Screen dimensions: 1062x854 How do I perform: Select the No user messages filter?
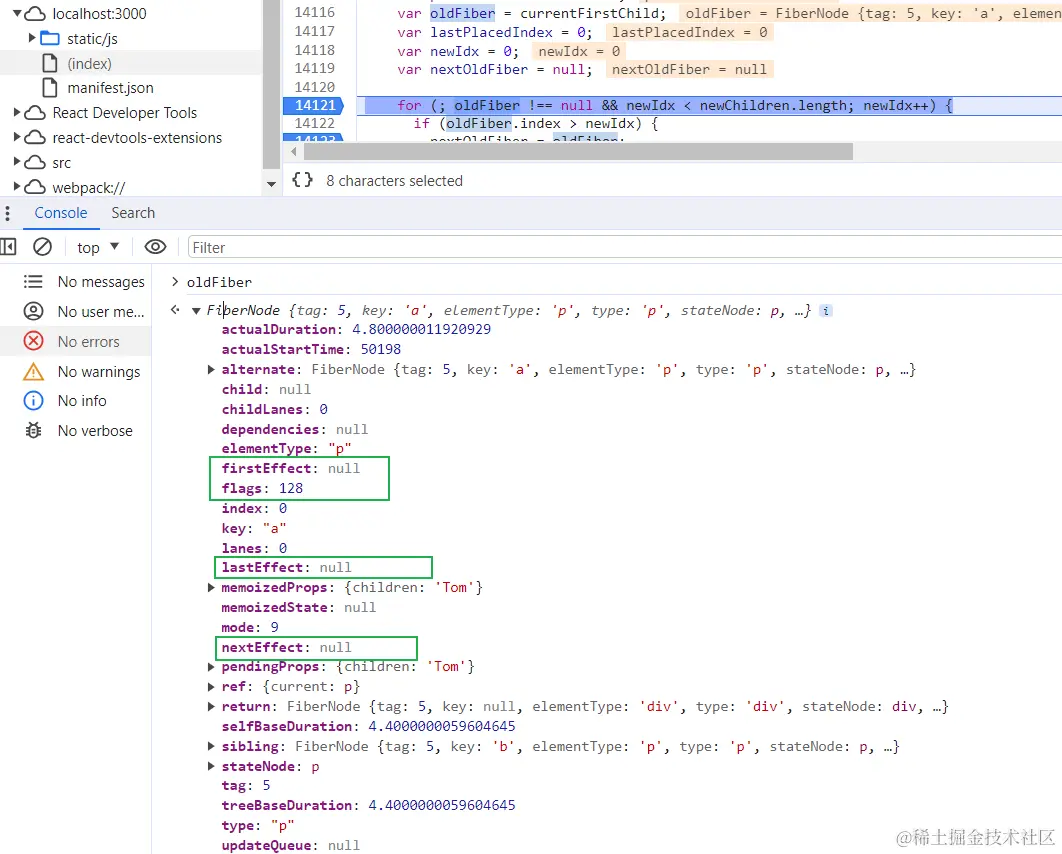click(76, 311)
